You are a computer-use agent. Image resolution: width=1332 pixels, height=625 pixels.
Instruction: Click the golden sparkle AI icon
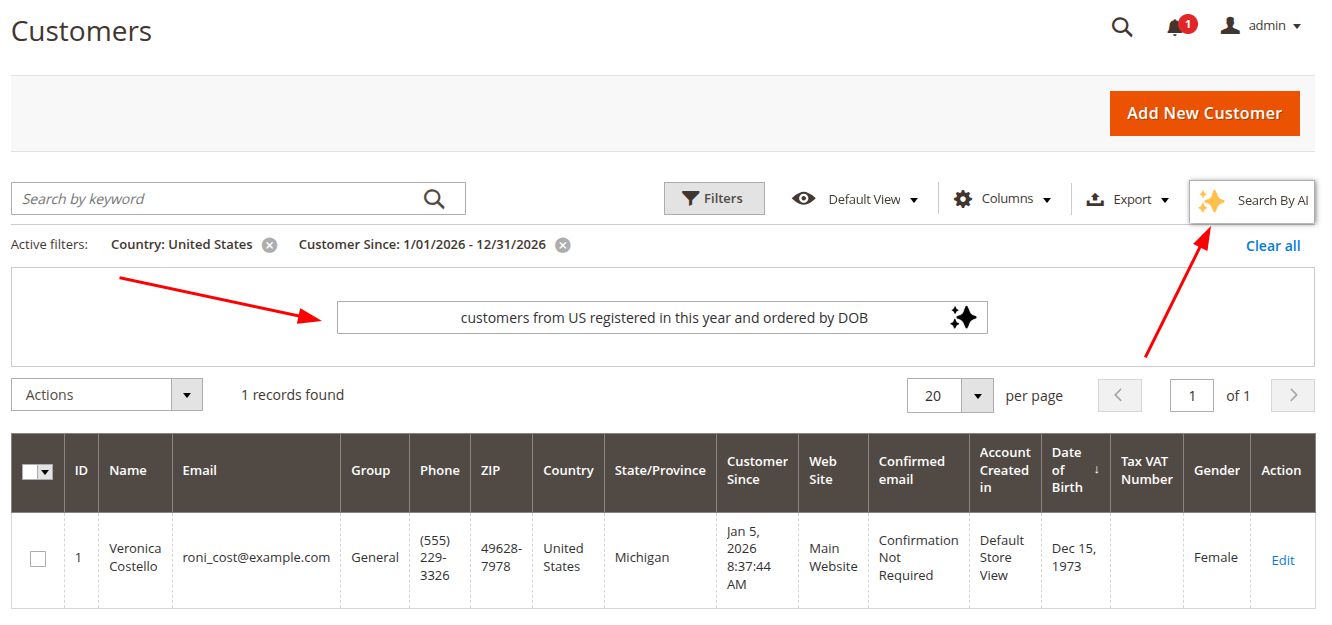pos(1211,201)
